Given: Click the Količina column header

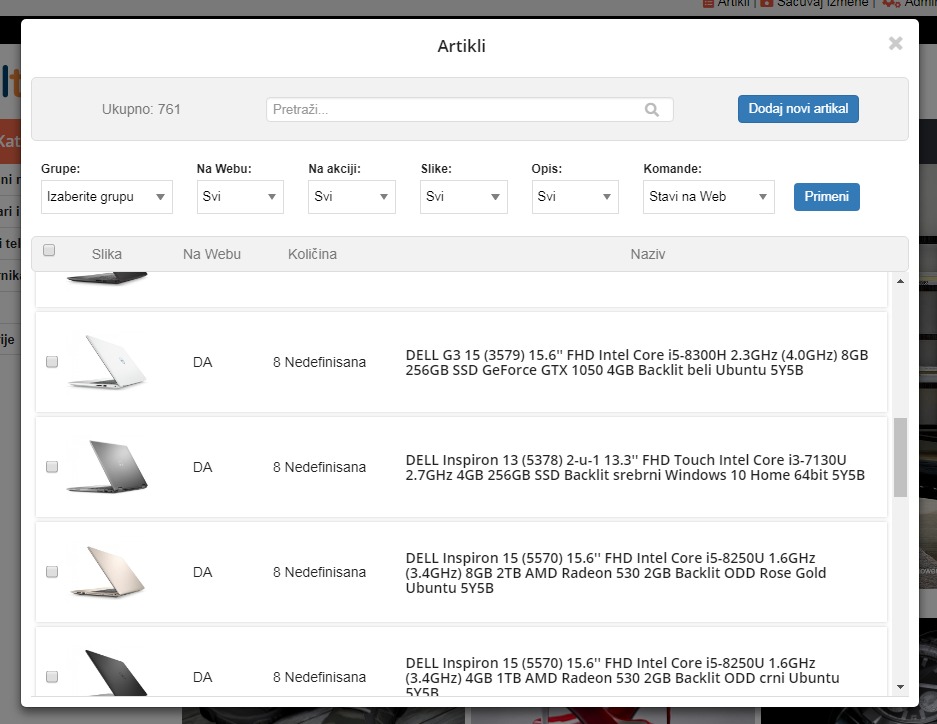Looking at the screenshot, I should tap(313, 254).
